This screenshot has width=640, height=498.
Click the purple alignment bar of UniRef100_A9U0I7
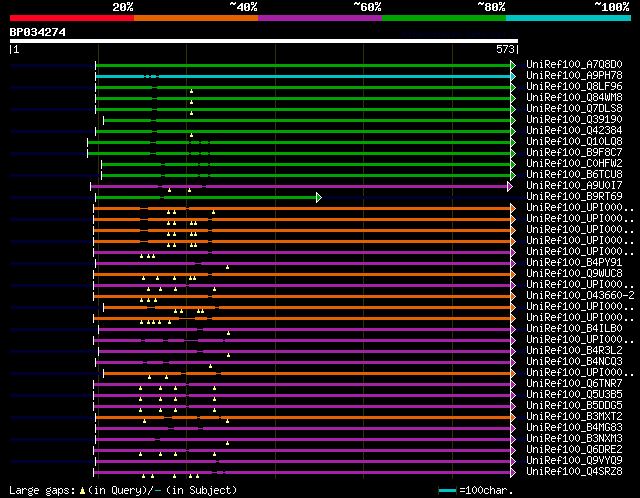click(299, 187)
